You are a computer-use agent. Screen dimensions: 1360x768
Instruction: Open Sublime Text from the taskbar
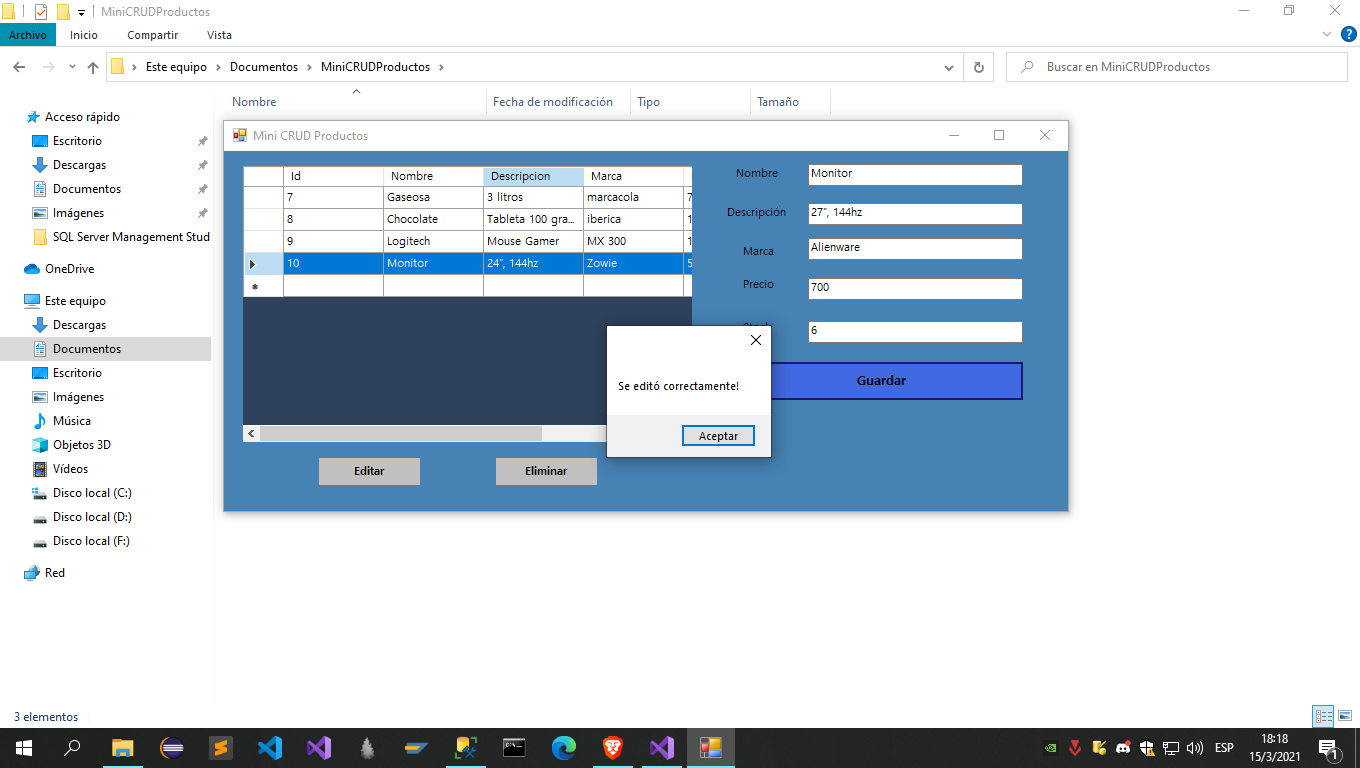click(x=222, y=747)
